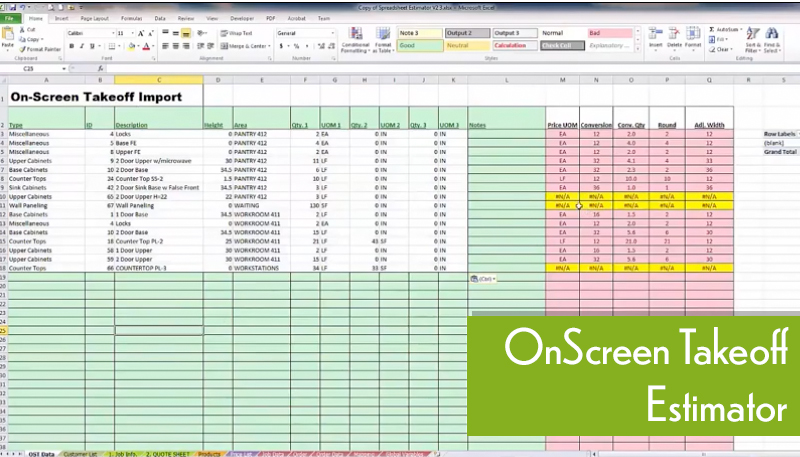Viewport: 800px width, 457px height.
Task: Click the Format Painter brush
Action: pos(22,49)
